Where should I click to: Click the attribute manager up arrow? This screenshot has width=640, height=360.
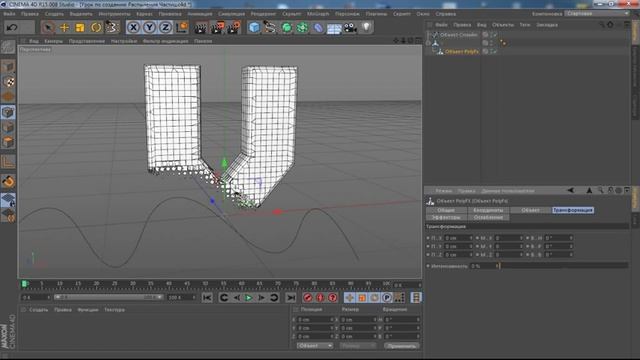[589, 190]
